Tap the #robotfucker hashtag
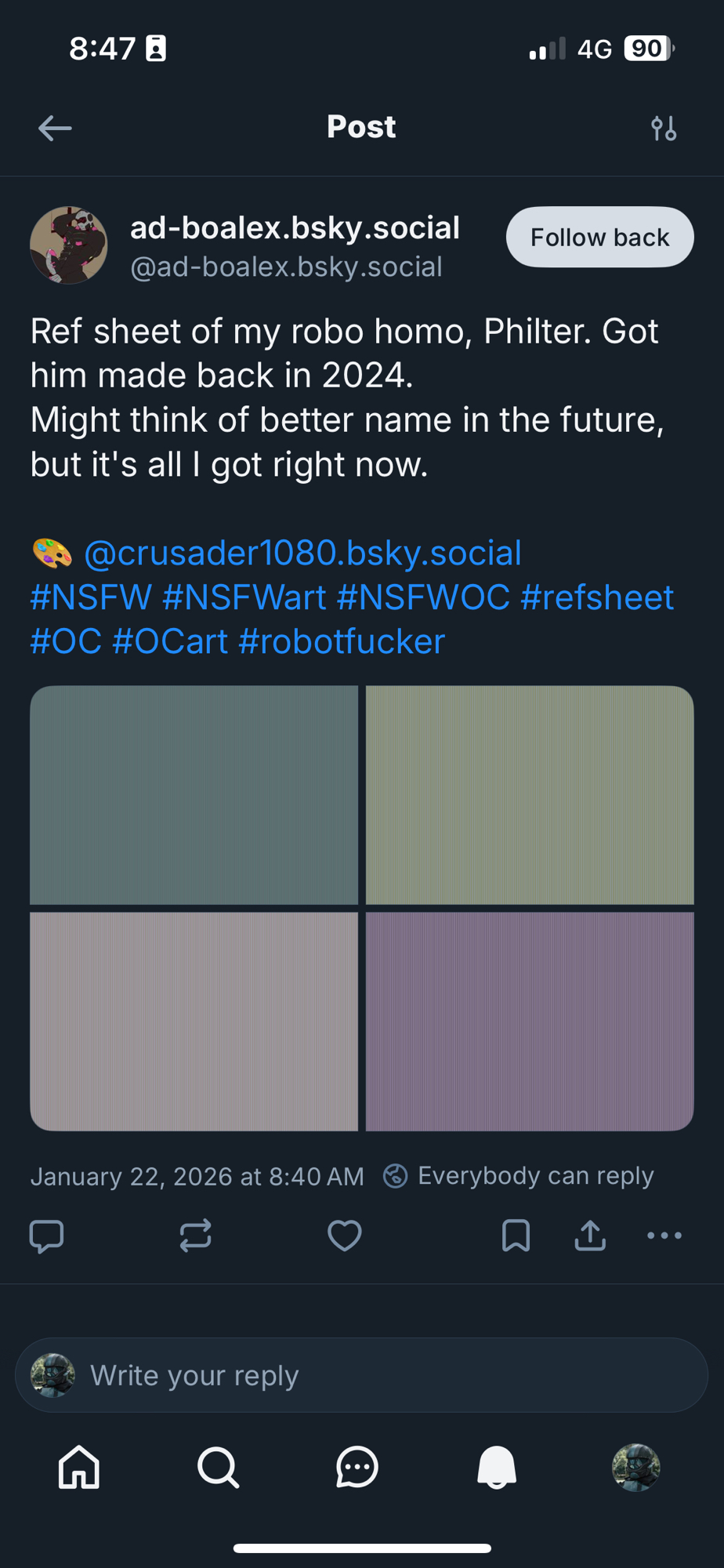Screen dimensions: 724x1568 coord(342,642)
